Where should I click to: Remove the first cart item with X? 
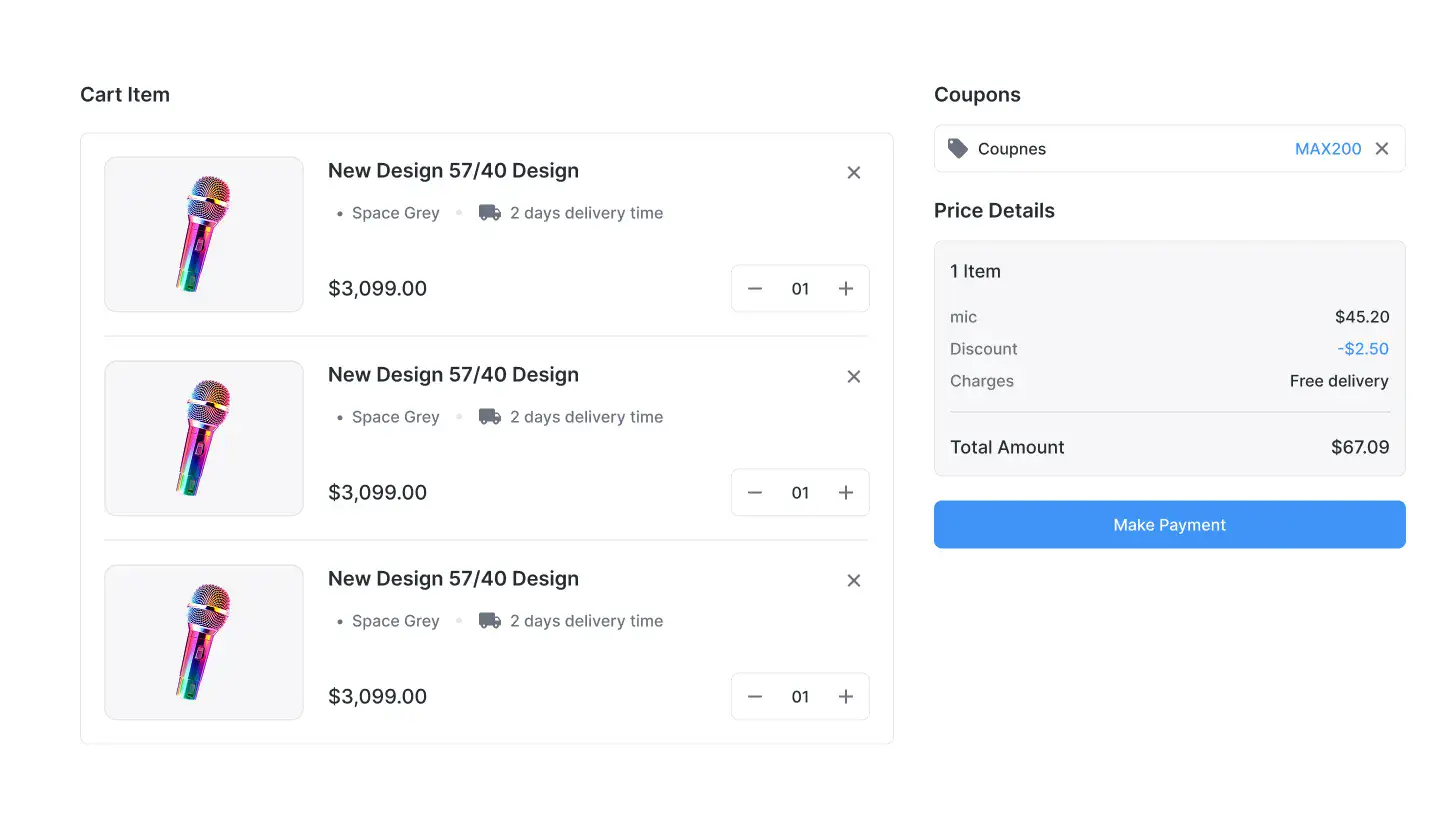tap(854, 173)
